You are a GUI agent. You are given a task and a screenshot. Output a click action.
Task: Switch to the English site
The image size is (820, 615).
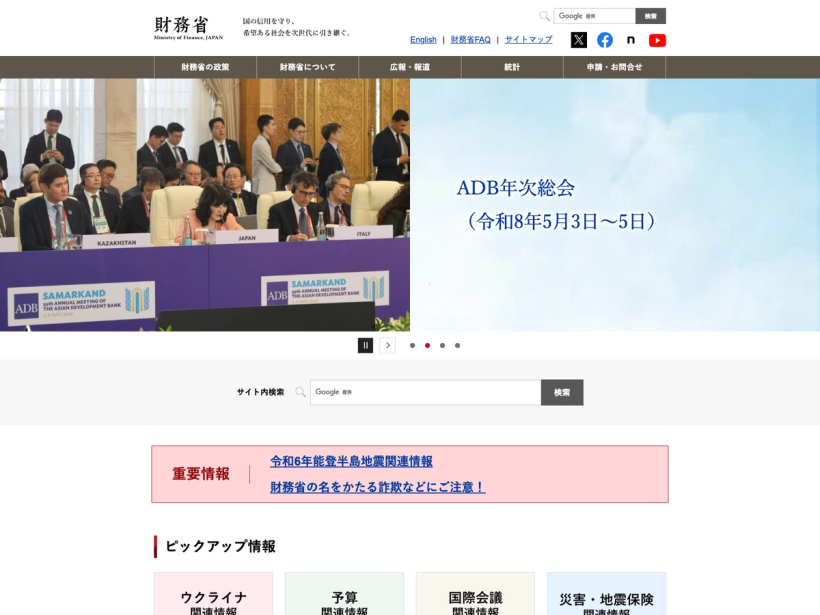[423, 40]
